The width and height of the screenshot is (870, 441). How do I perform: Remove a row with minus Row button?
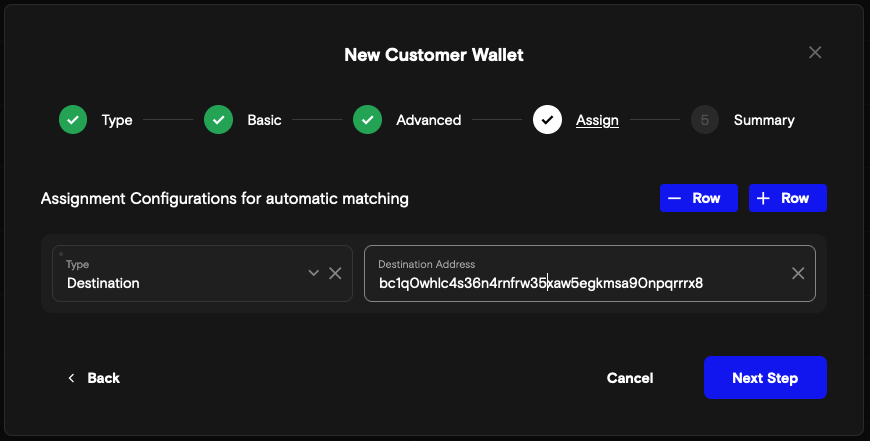pyautogui.click(x=698, y=198)
